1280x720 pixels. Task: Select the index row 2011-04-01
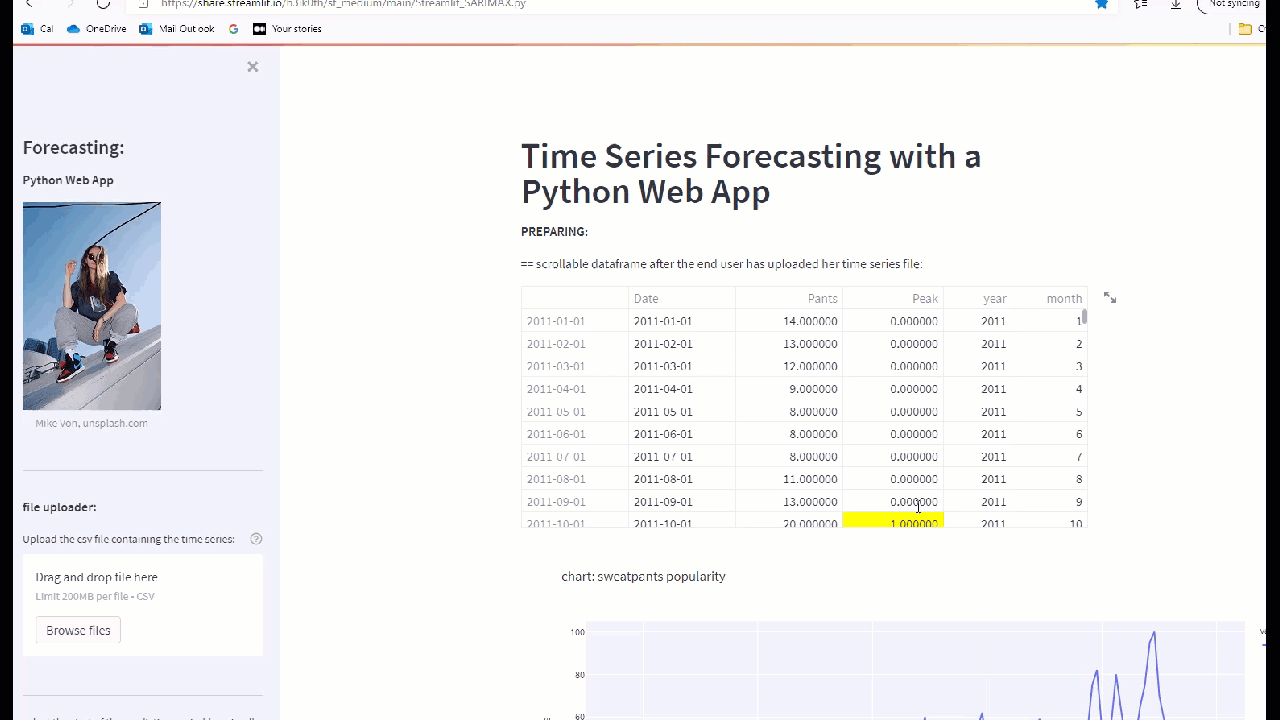click(x=575, y=389)
